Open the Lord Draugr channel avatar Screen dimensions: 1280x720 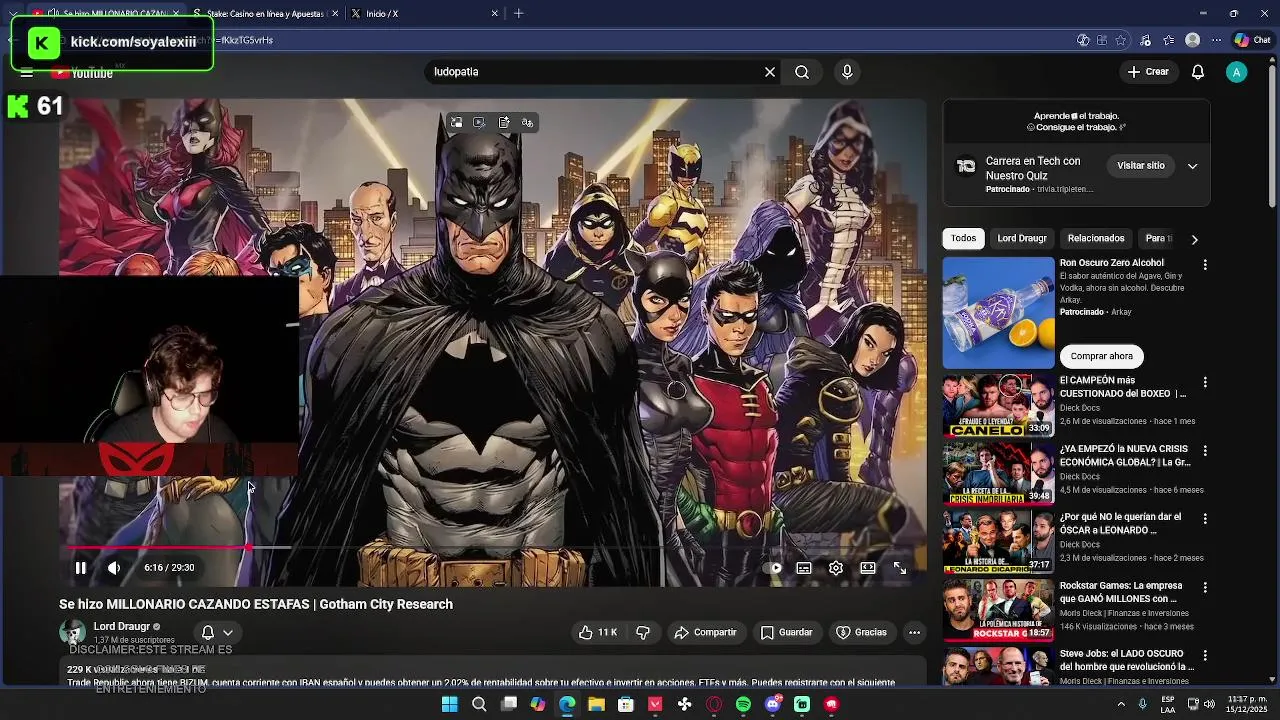pos(73,632)
